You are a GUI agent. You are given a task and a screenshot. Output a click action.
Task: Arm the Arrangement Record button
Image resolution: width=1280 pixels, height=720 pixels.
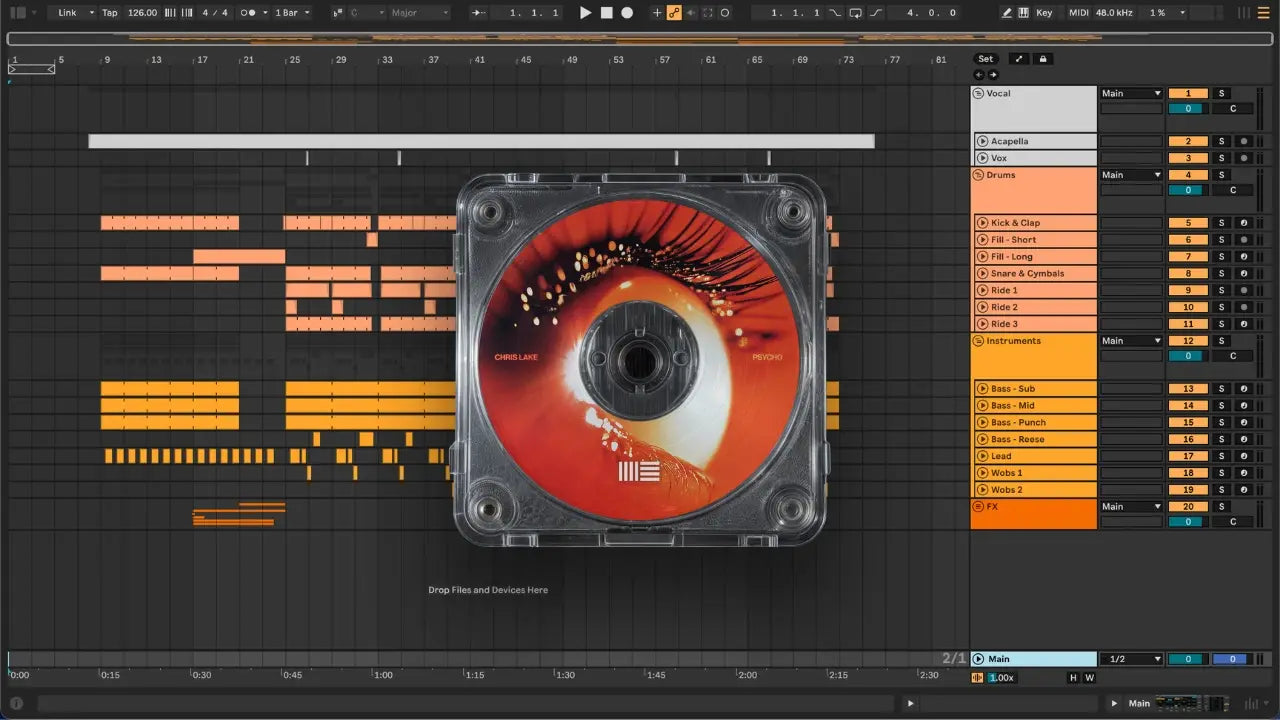click(627, 13)
